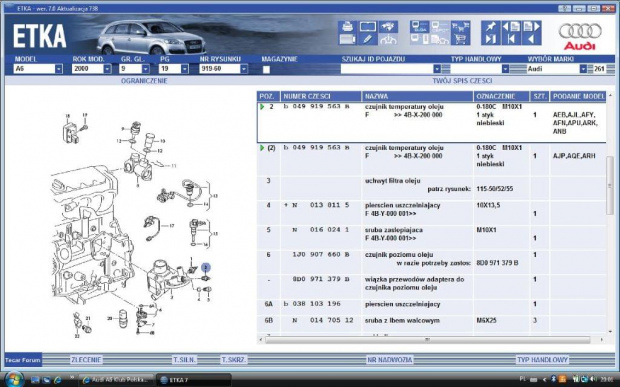Open the WYBÓR MARKI dropdown showing Audi
Screen dimensions: 620x387
pyautogui.click(x=583, y=69)
